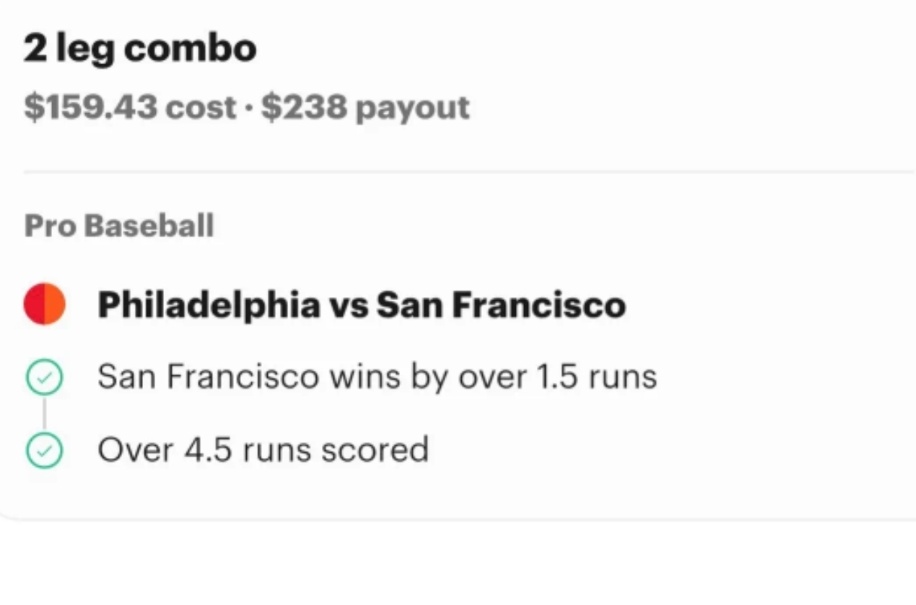This screenshot has height=605, width=916.
Task: Click the red-orange team logo circle
Action: 44,304
